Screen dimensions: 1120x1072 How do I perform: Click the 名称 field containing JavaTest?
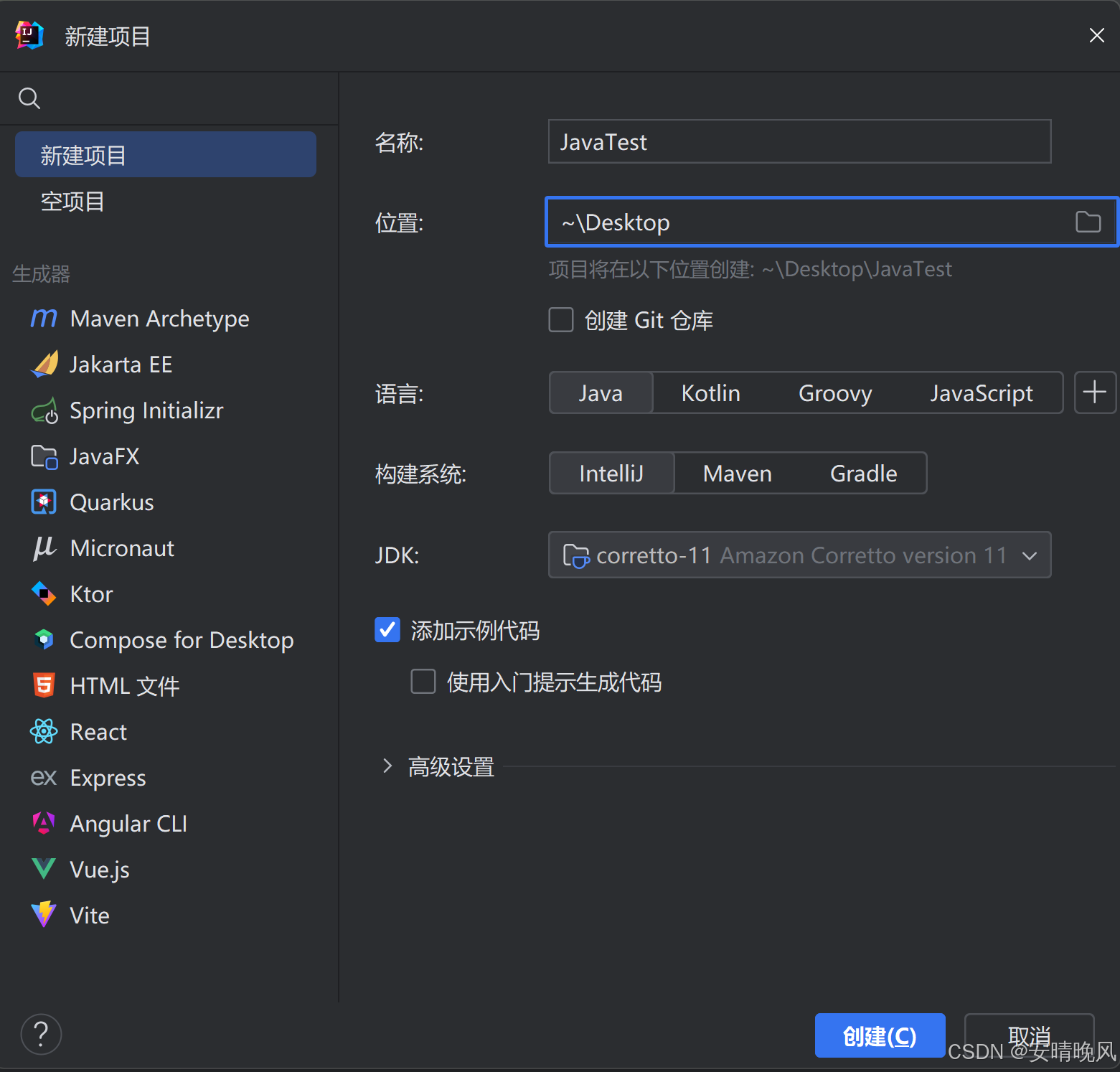coord(800,141)
